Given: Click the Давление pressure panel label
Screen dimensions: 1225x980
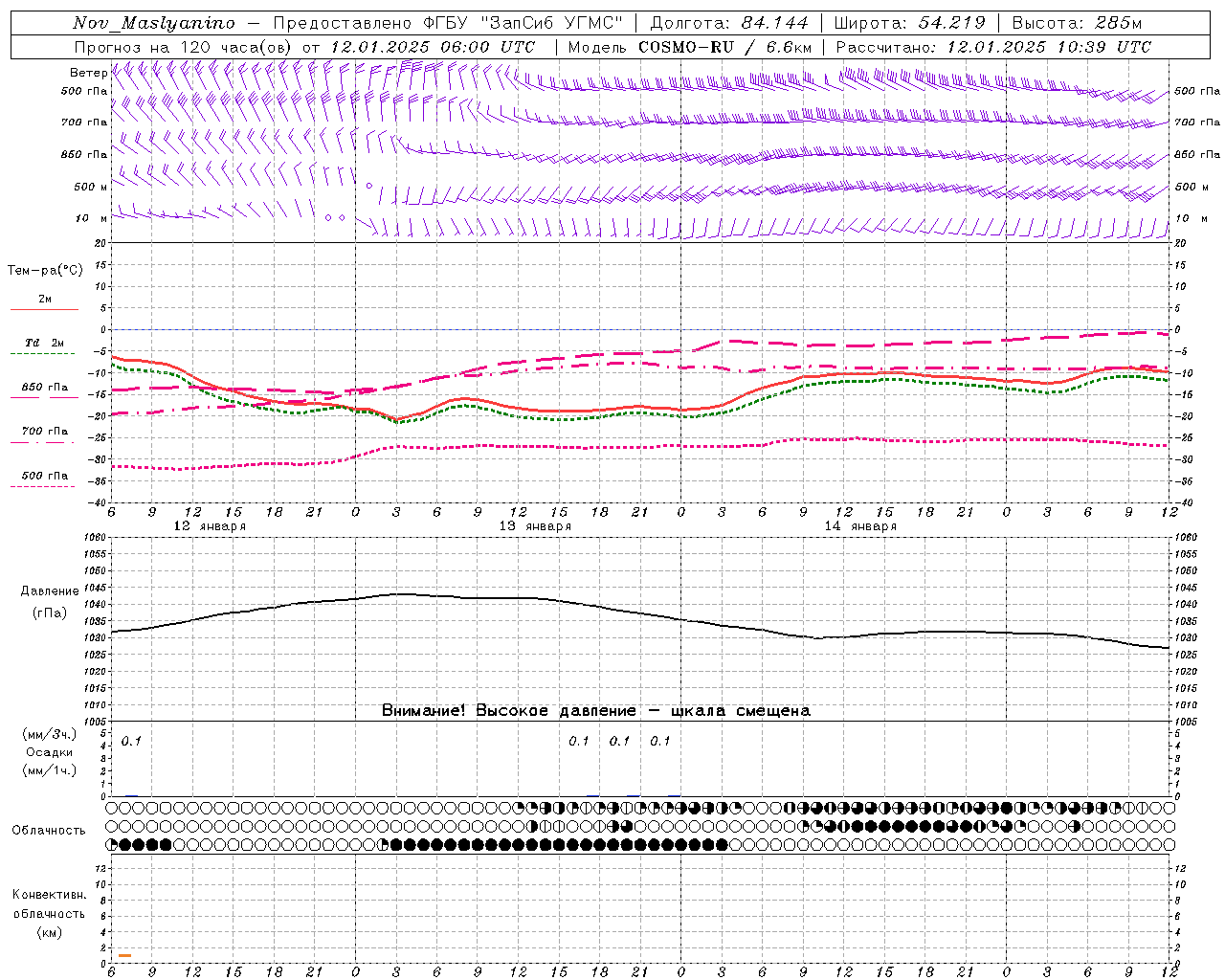Looking at the screenshot, I should (x=50, y=591).
